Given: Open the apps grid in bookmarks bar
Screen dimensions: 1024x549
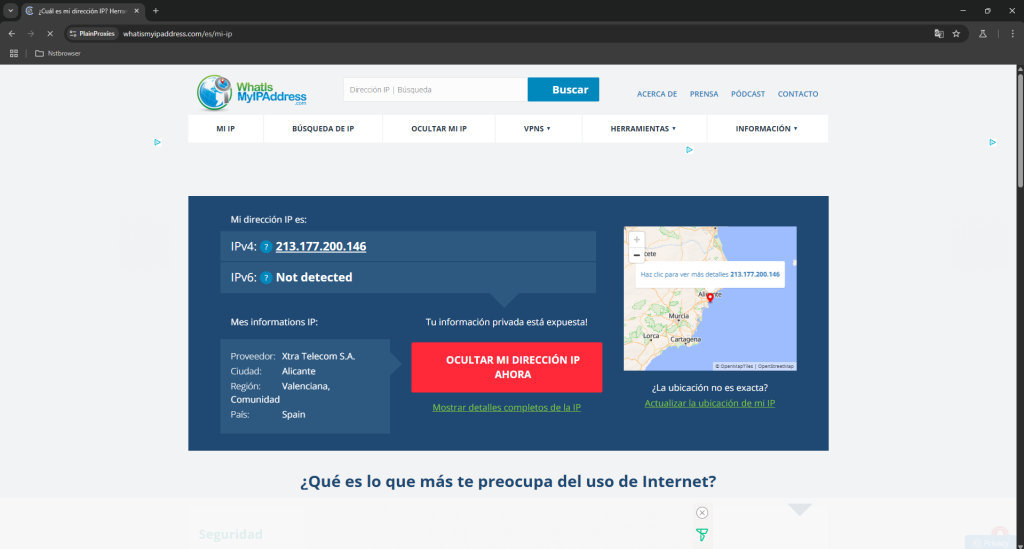Looking at the screenshot, I should click(14, 54).
